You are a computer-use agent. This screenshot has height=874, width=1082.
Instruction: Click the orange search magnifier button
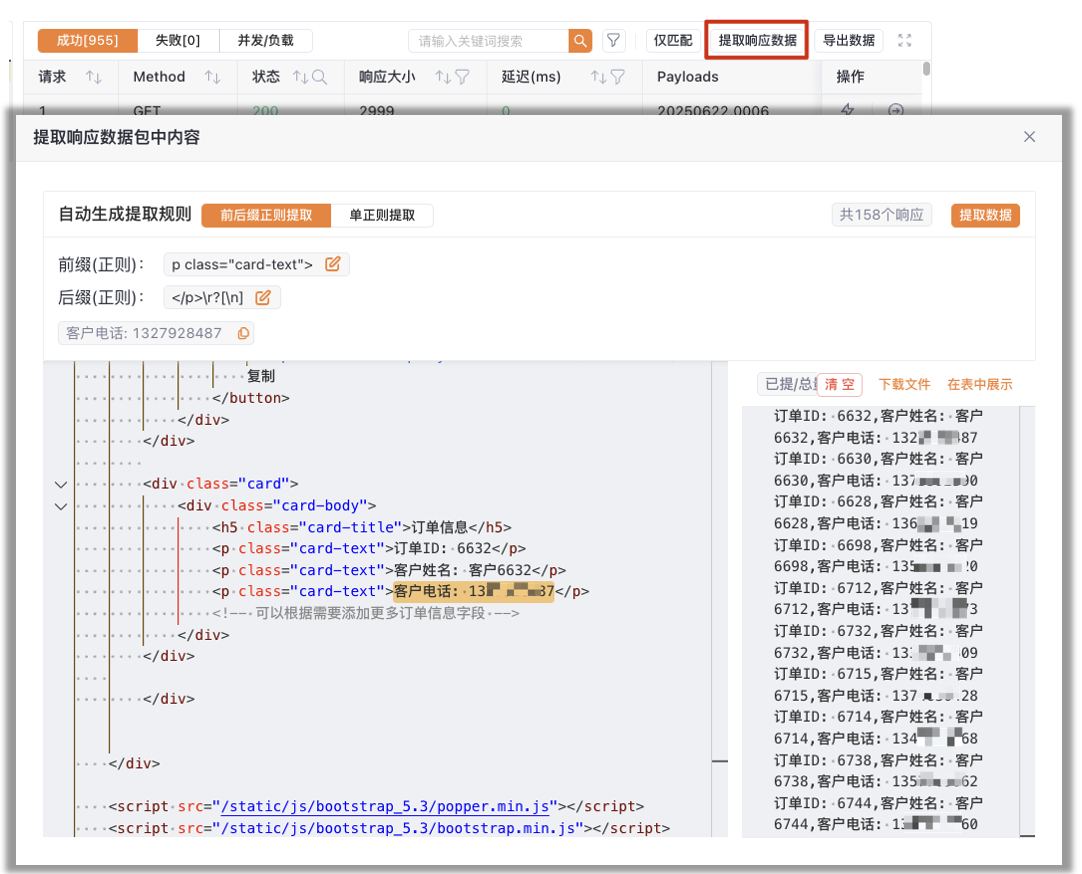click(x=580, y=41)
